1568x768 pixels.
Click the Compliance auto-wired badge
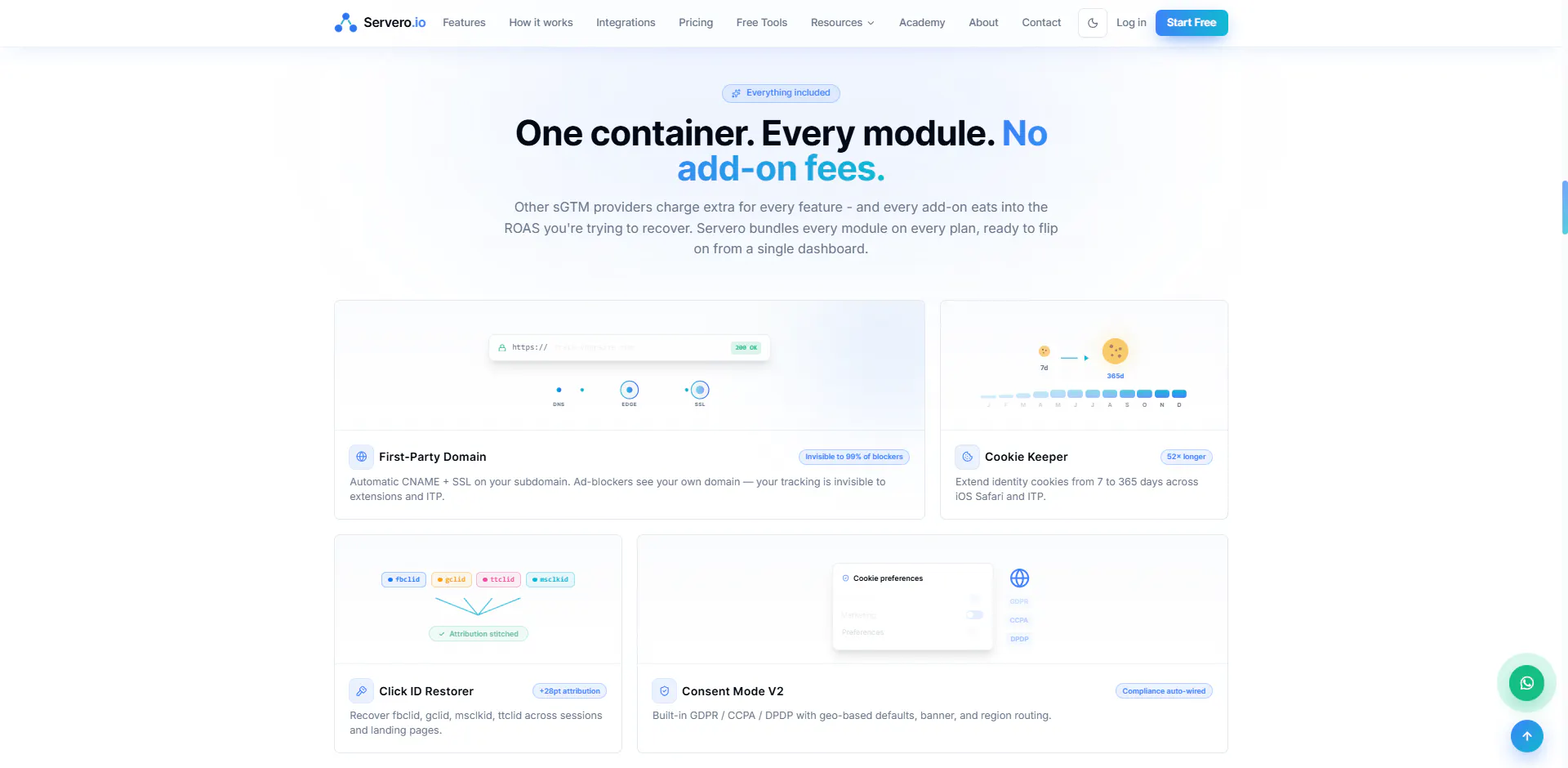(1164, 691)
